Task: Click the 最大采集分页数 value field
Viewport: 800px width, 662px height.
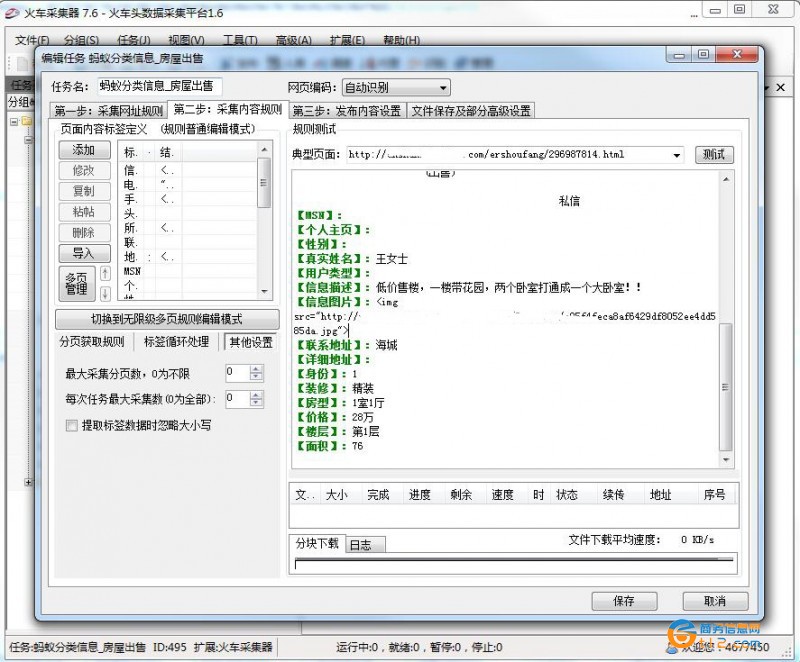Action: [238, 373]
